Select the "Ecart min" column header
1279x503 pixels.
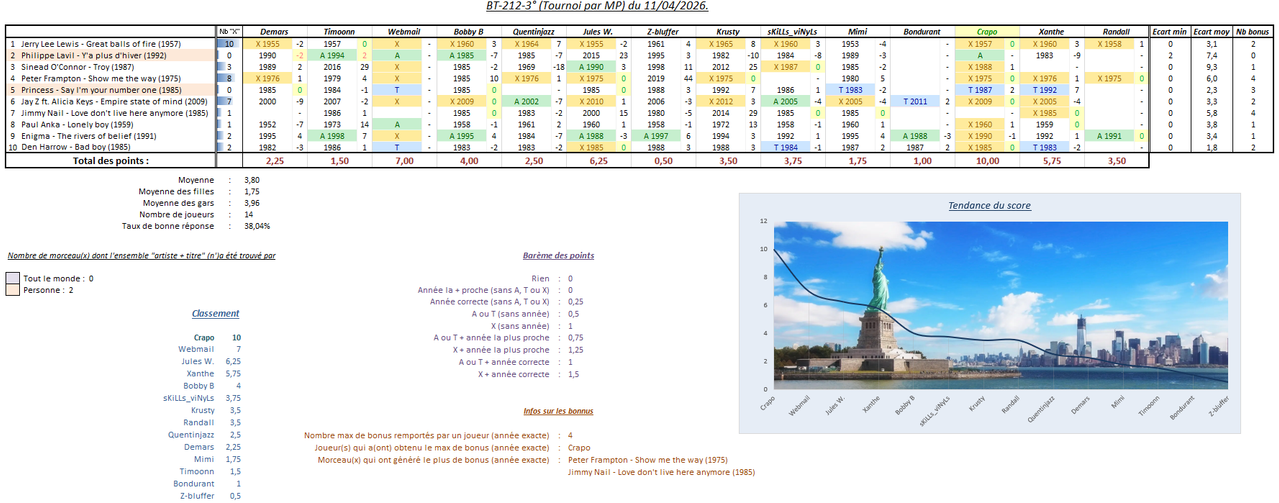[1170, 32]
